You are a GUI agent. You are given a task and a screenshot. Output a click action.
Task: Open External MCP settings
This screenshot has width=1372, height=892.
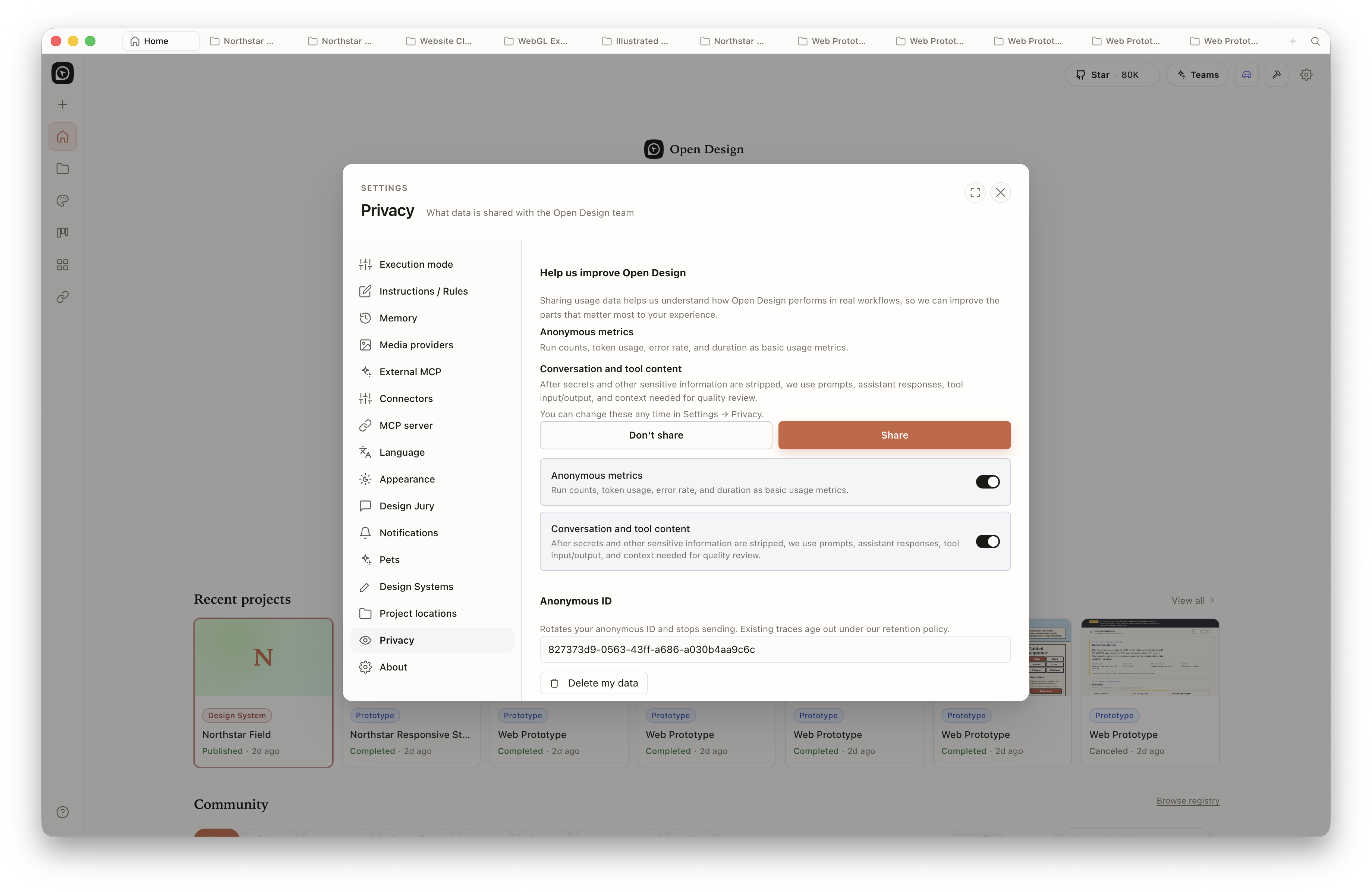[x=432, y=371]
